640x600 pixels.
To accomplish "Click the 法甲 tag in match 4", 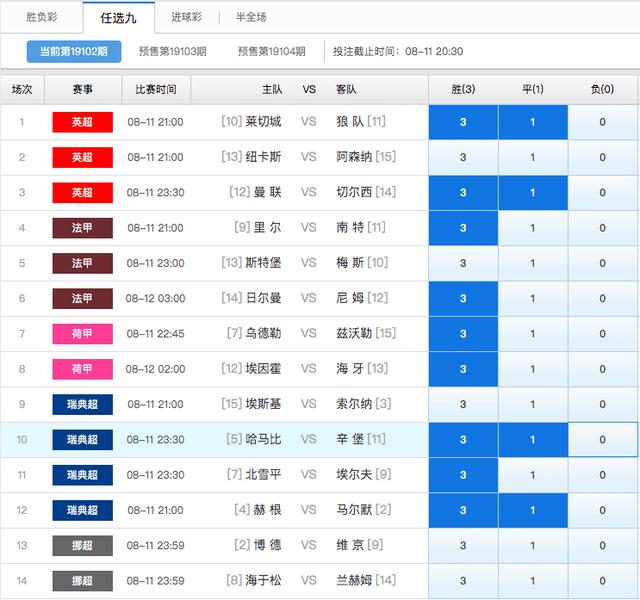I will (x=82, y=228).
